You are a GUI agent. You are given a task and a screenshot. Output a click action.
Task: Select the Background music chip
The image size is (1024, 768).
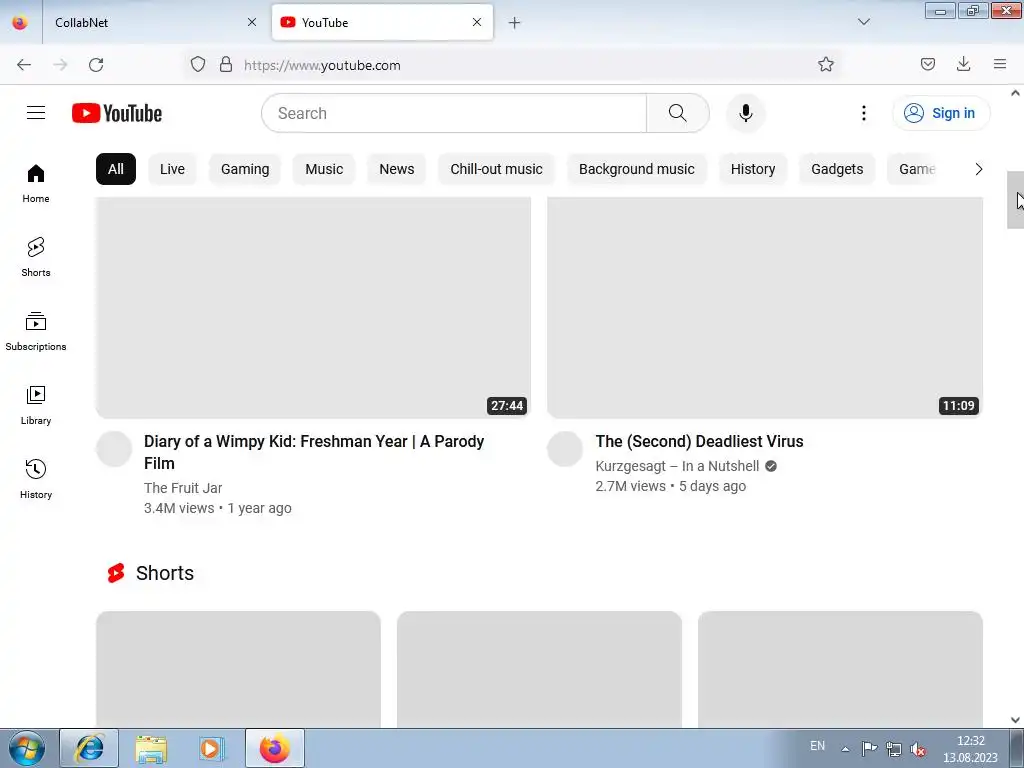tap(637, 169)
